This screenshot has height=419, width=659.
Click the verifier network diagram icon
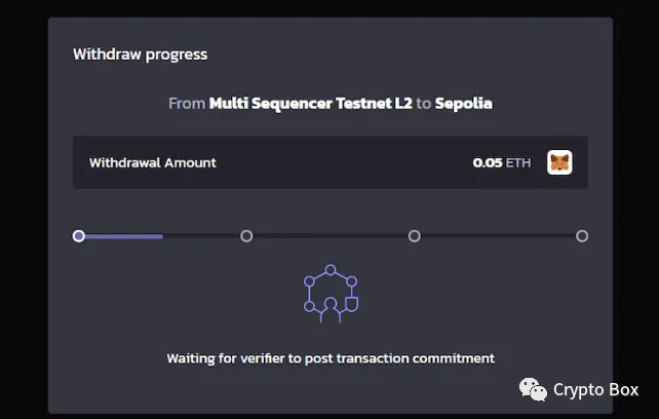click(330, 294)
